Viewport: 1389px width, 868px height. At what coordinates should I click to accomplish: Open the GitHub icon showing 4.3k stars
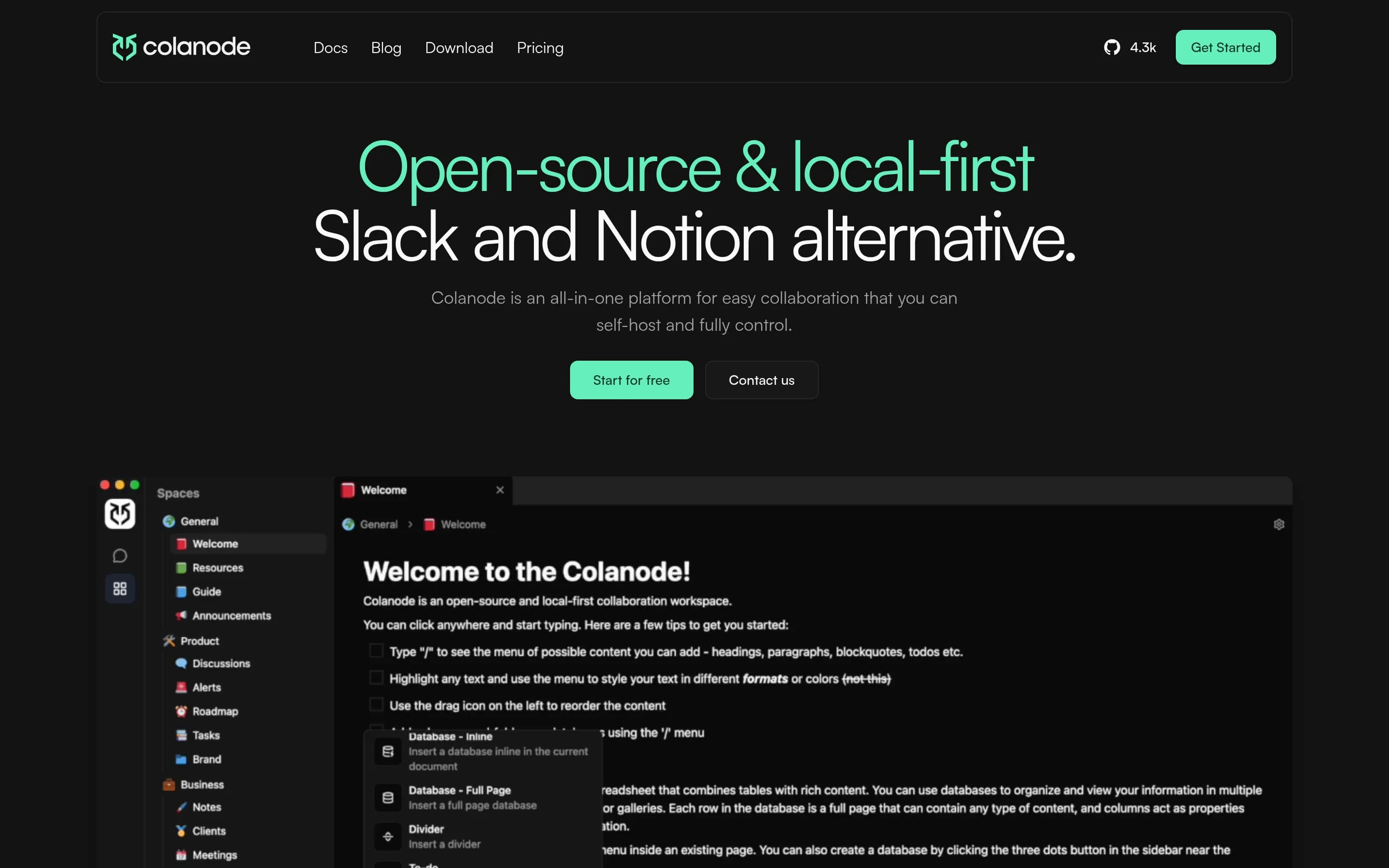click(1112, 47)
